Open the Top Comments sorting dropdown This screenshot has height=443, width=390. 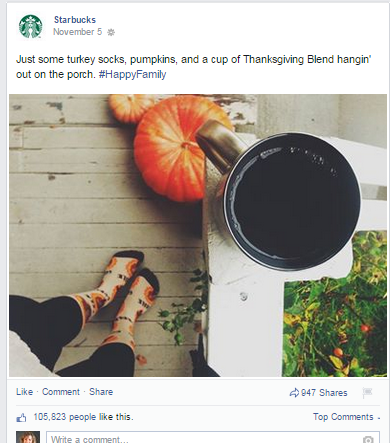click(347, 417)
